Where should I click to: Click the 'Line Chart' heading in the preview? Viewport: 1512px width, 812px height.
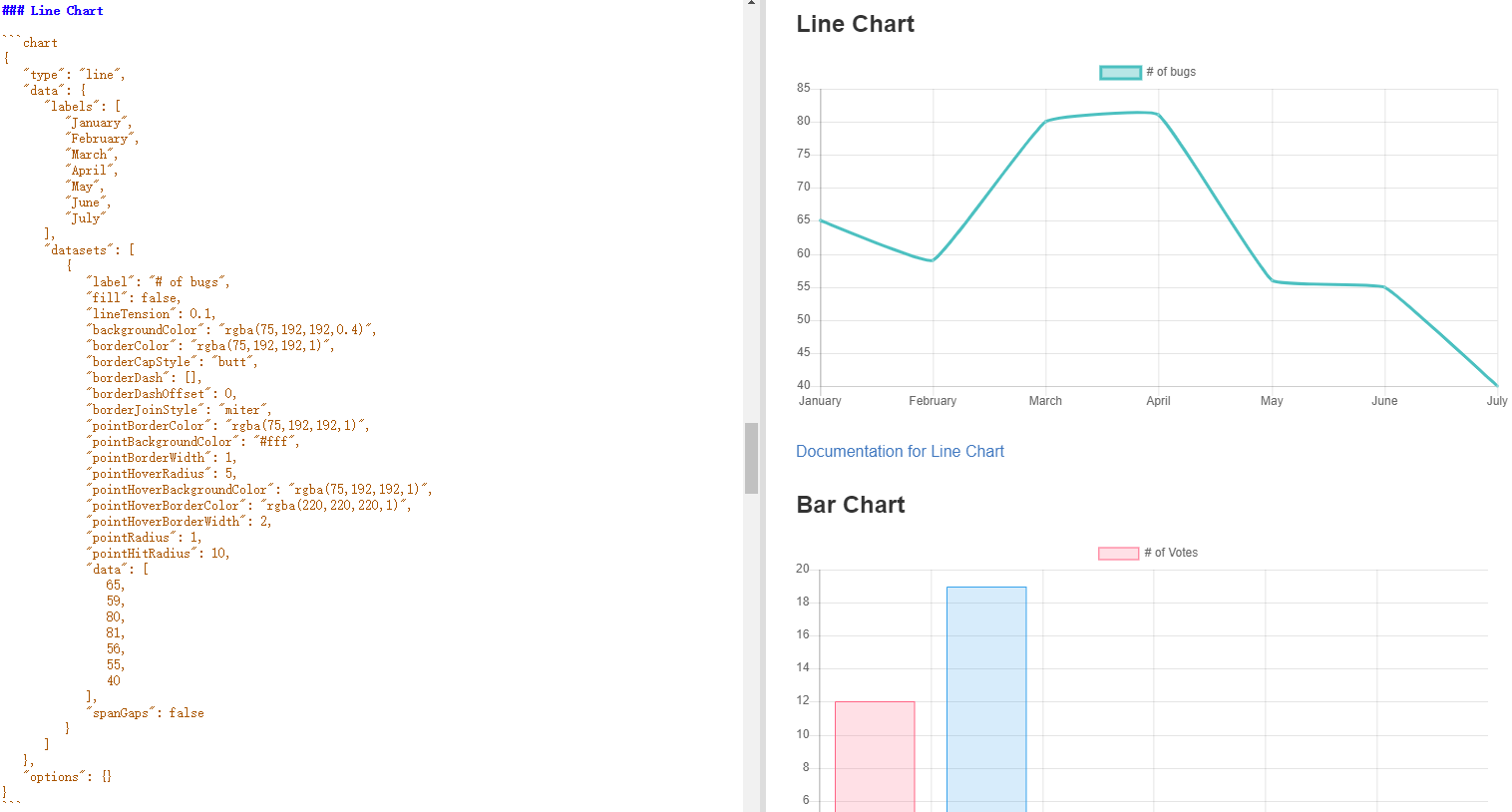click(x=855, y=25)
